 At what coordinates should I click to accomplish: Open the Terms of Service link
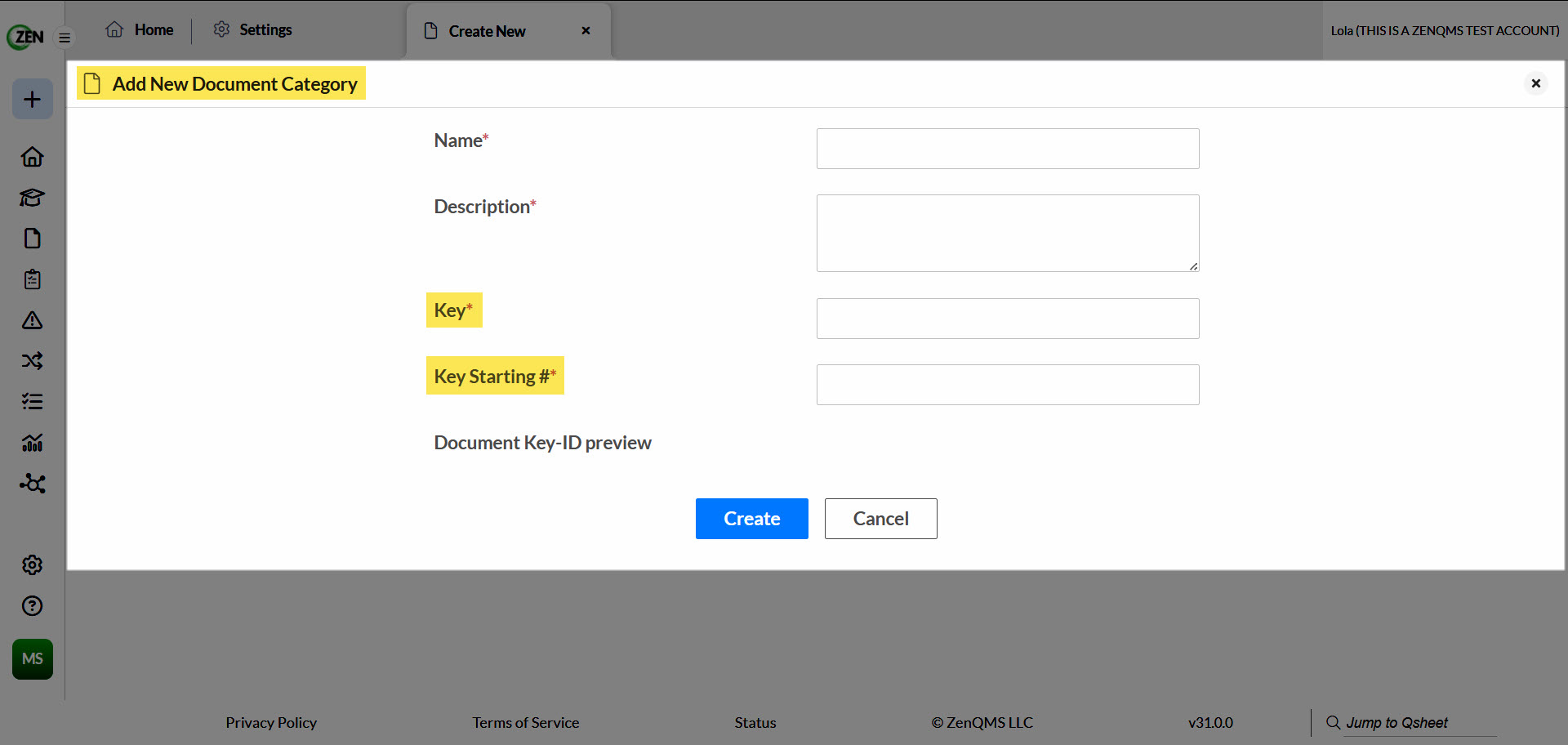click(x=526, y=723)
